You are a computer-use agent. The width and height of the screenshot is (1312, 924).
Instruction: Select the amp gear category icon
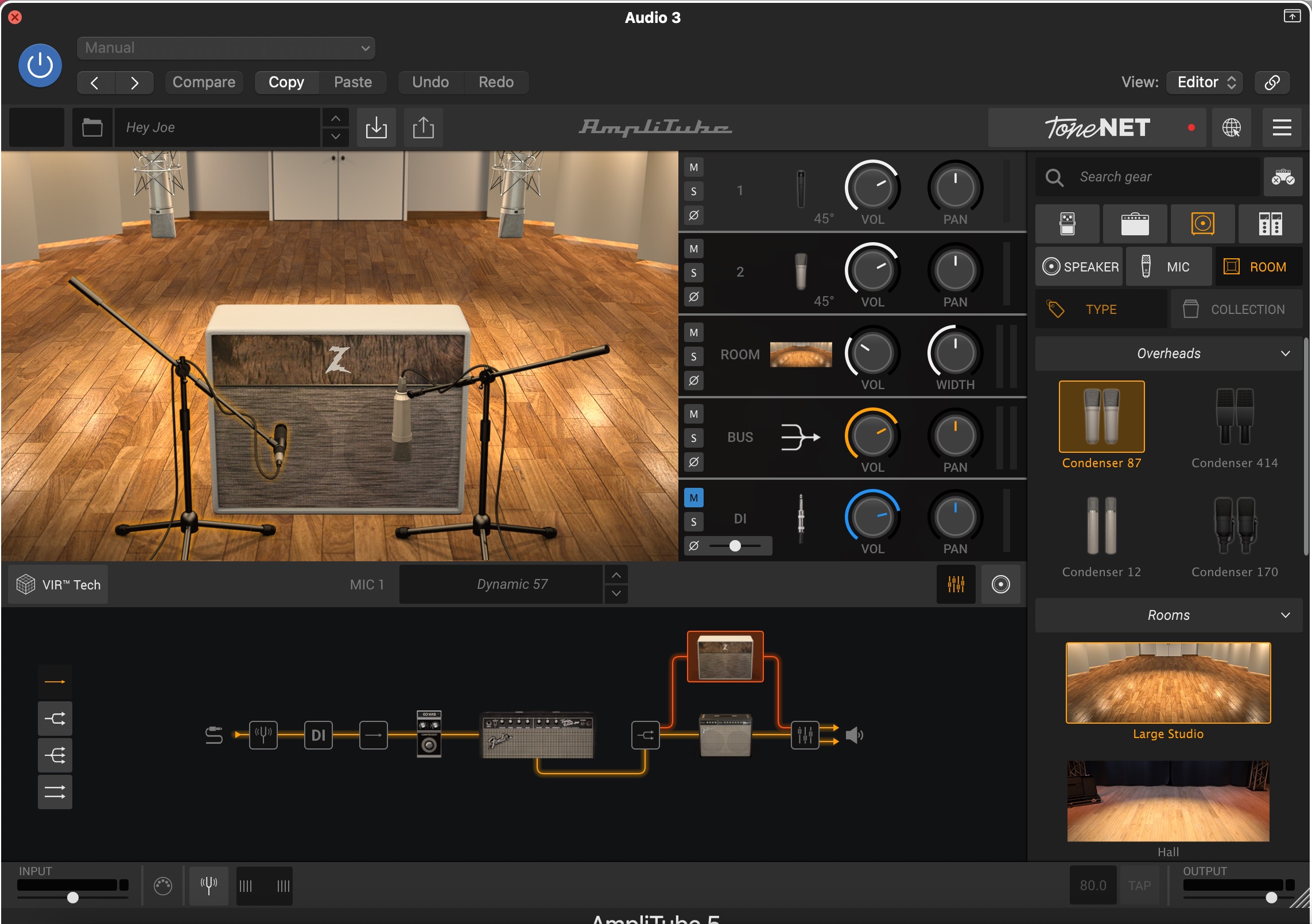pos(1135,224)
